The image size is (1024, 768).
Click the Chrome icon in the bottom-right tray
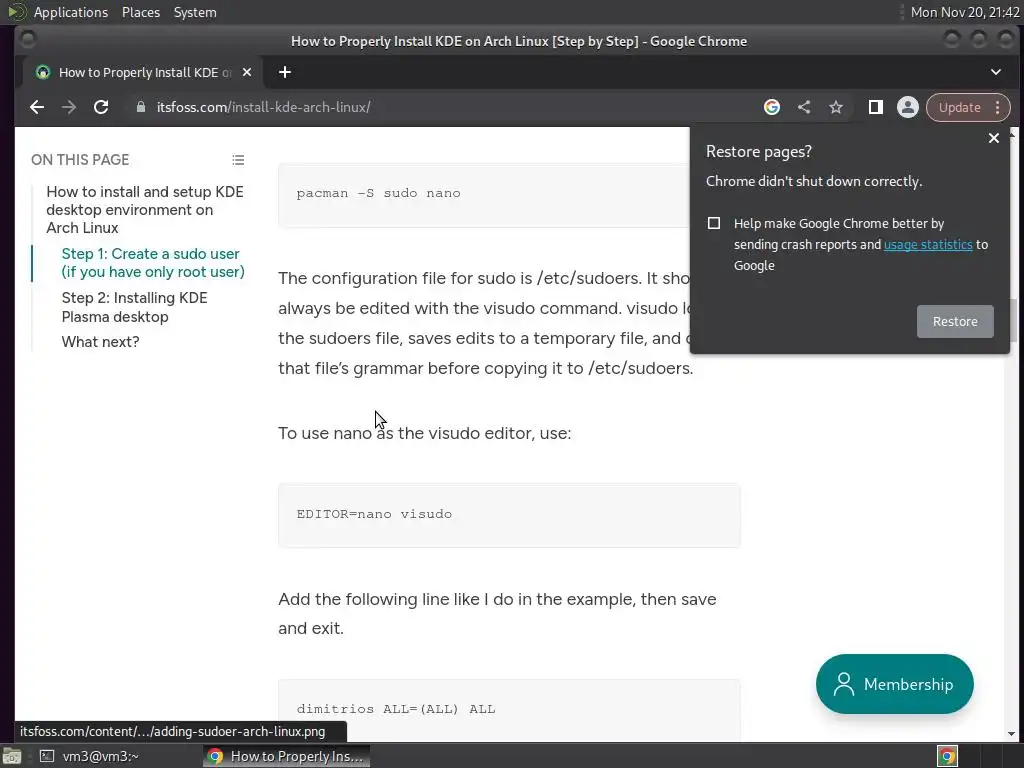pyautogui.click(x=947, y=756)
